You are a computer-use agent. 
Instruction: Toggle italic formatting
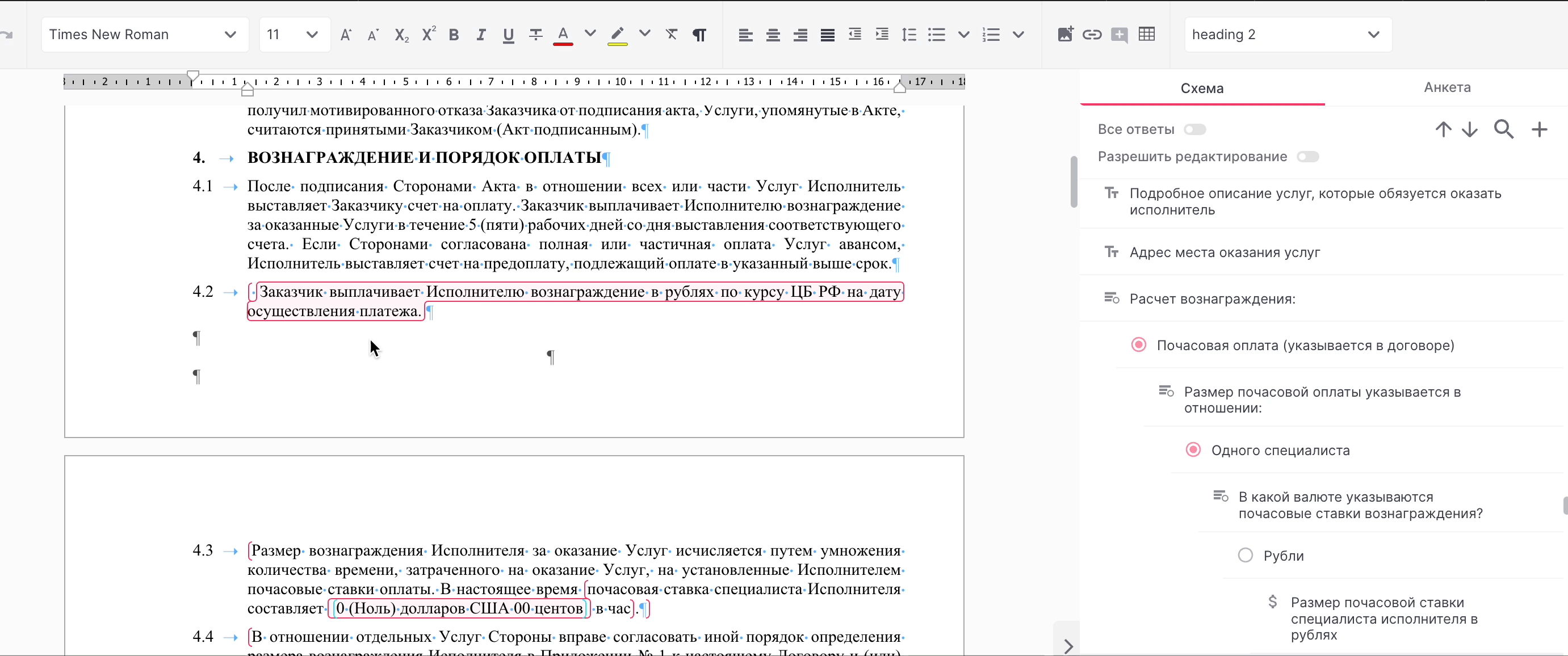481,35
